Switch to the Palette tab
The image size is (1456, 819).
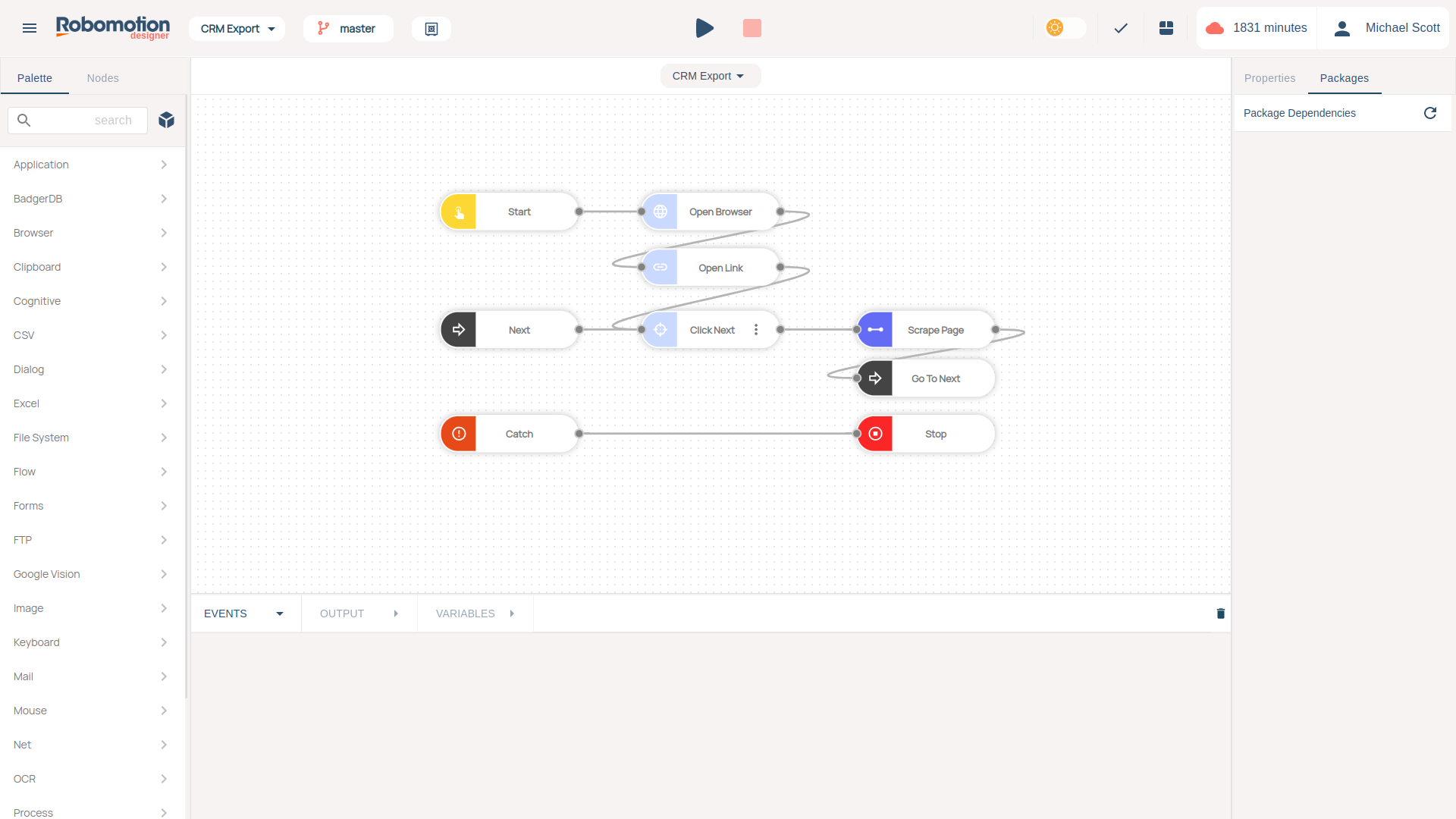pos(35,78)
